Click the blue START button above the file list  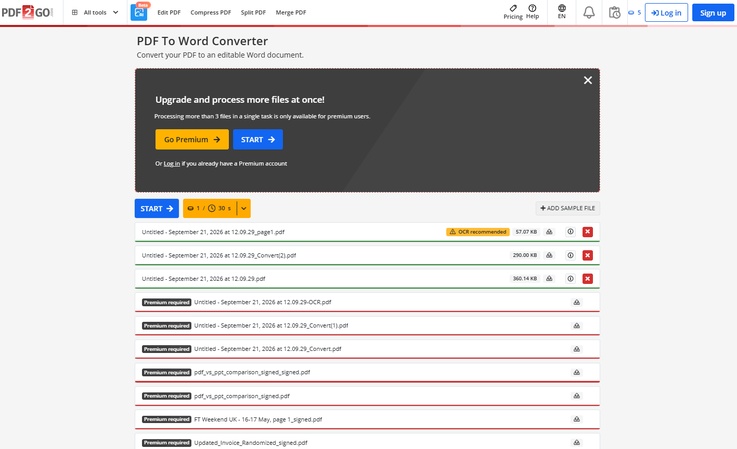157,208
